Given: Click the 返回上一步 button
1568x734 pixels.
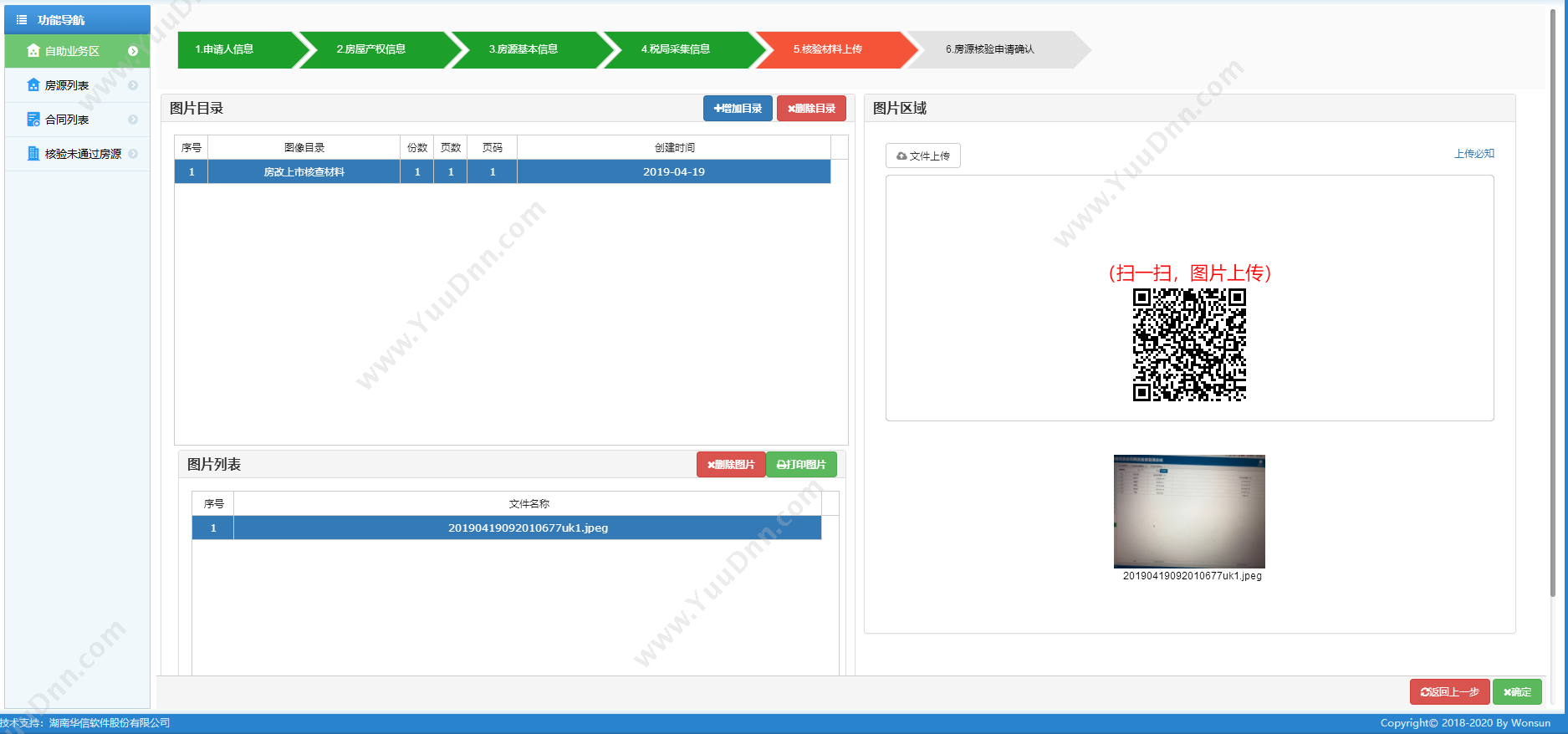Looking at the screenshot, I should click(x=1449, y=692).
